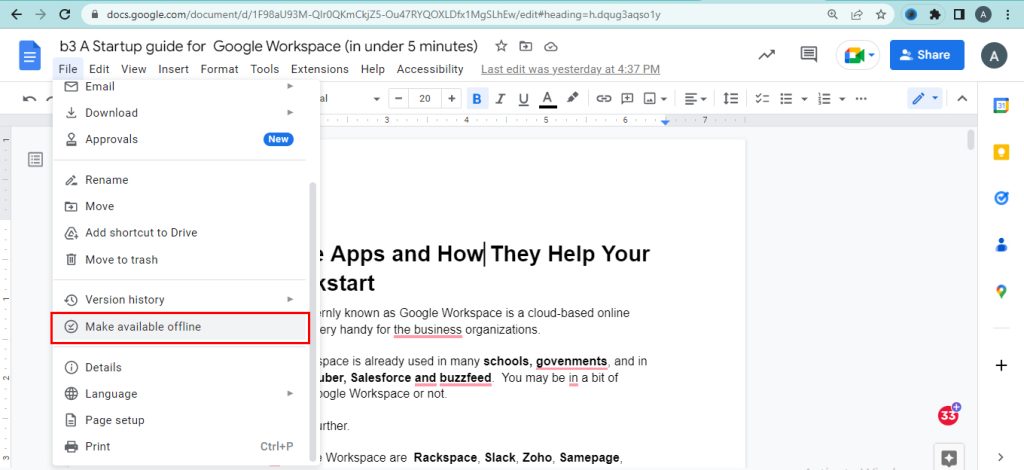Viewport: 1024px width, 470px height.
Task: Hide the side panel with the chevron
Action: 1001,457
